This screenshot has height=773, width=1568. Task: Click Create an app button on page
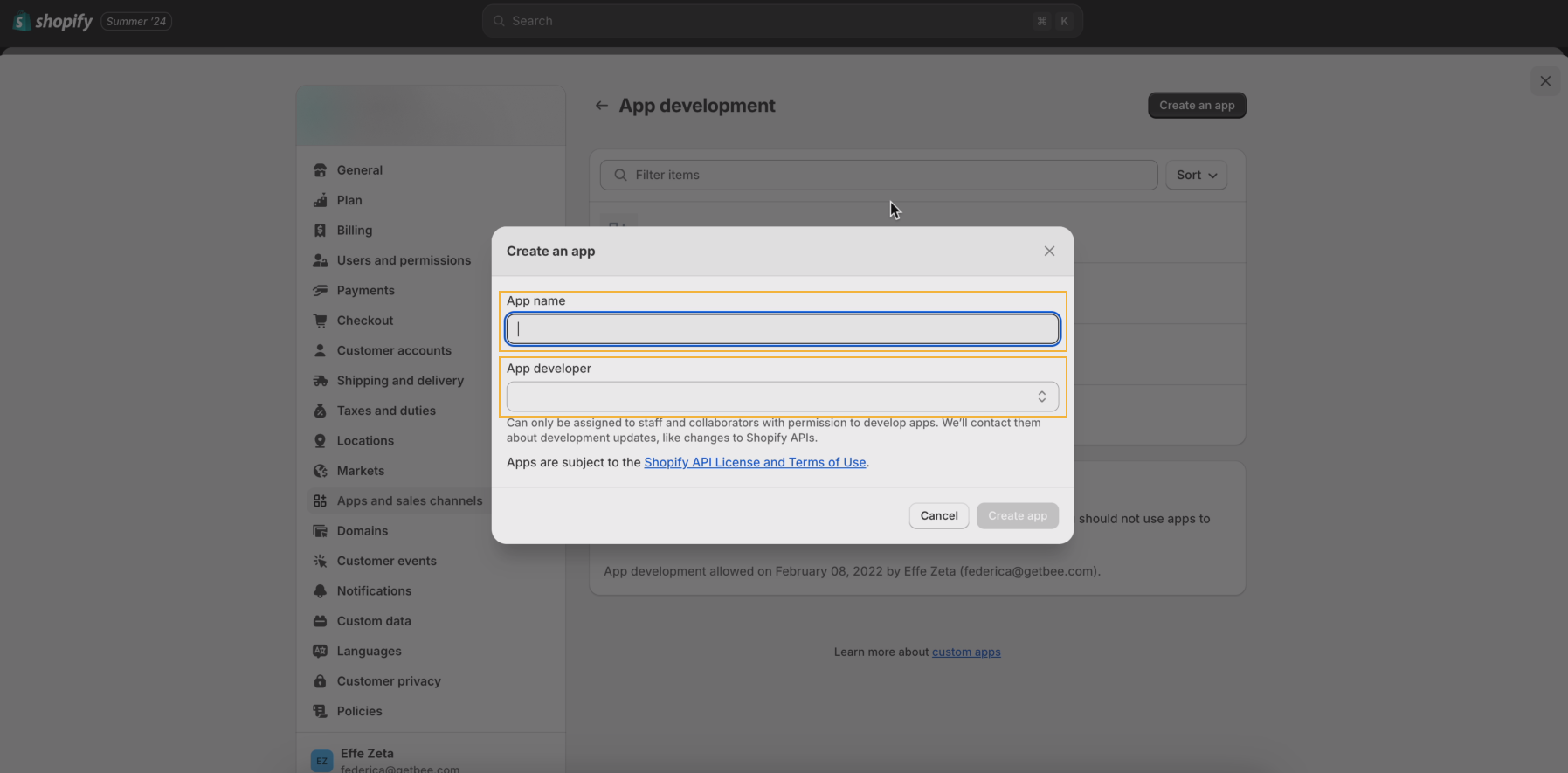point(1197,106)
